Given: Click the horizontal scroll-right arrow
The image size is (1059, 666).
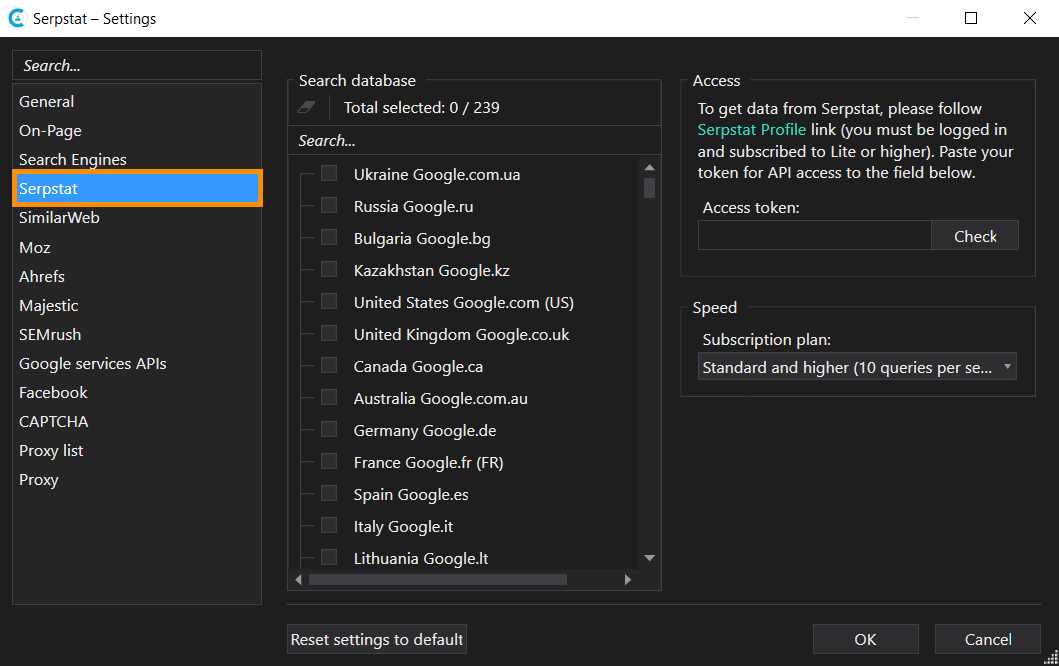Looking at the screenshot, I should pyautogui.click(x=628, y=580).
